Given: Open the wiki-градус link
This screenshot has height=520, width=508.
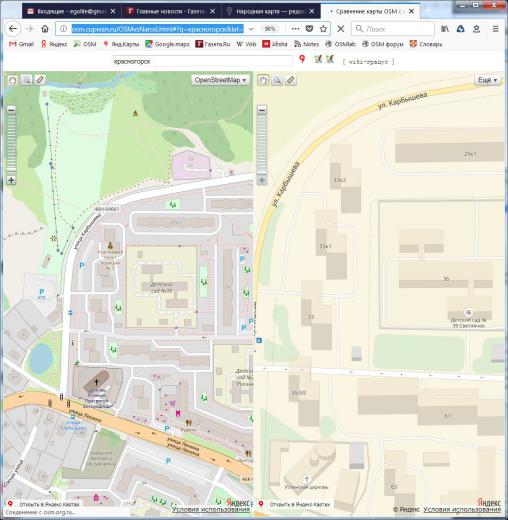Looking at the screenshot, I should tap(368, 62).
